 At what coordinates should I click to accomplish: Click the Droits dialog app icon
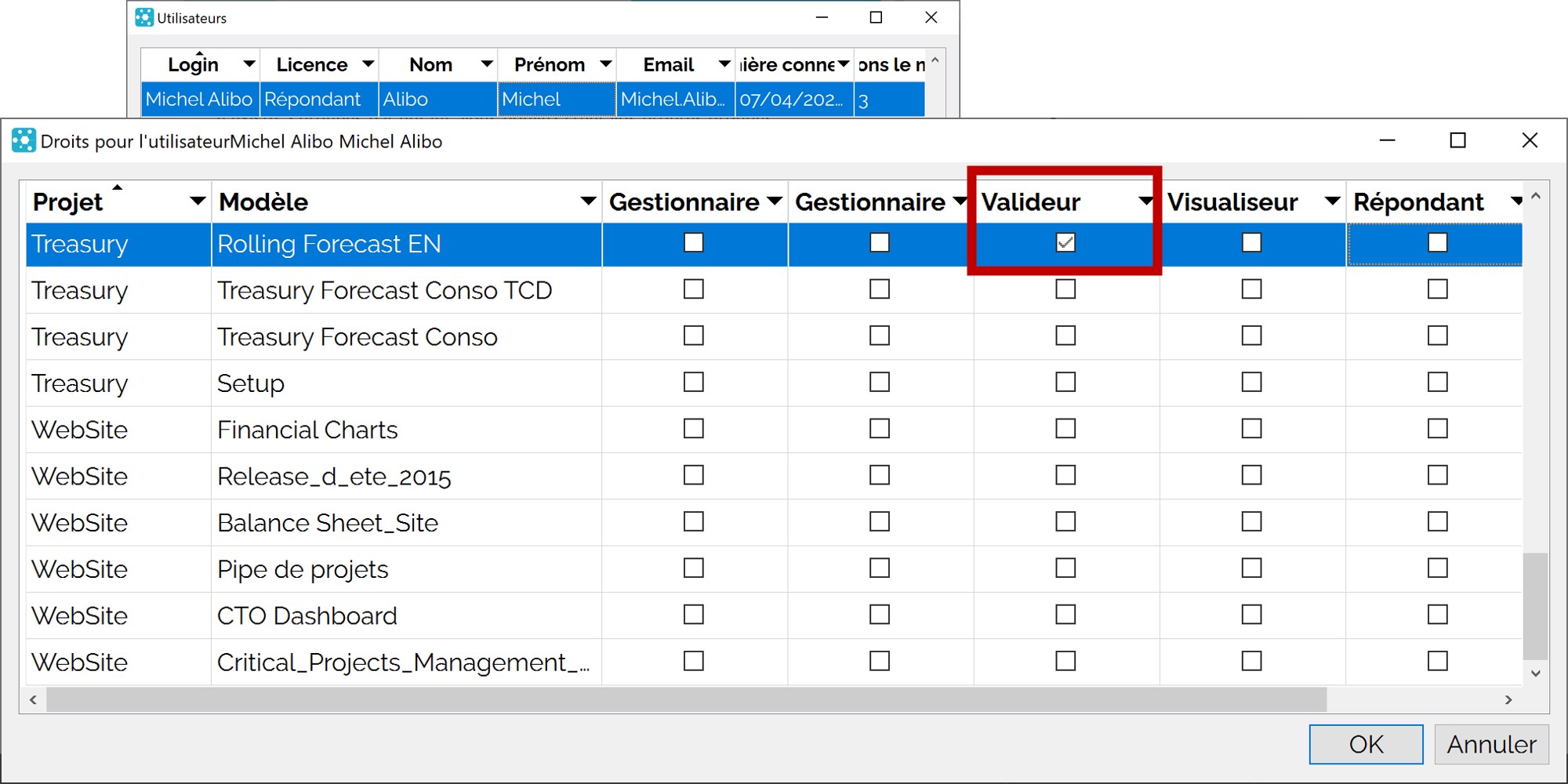(24, 141)
